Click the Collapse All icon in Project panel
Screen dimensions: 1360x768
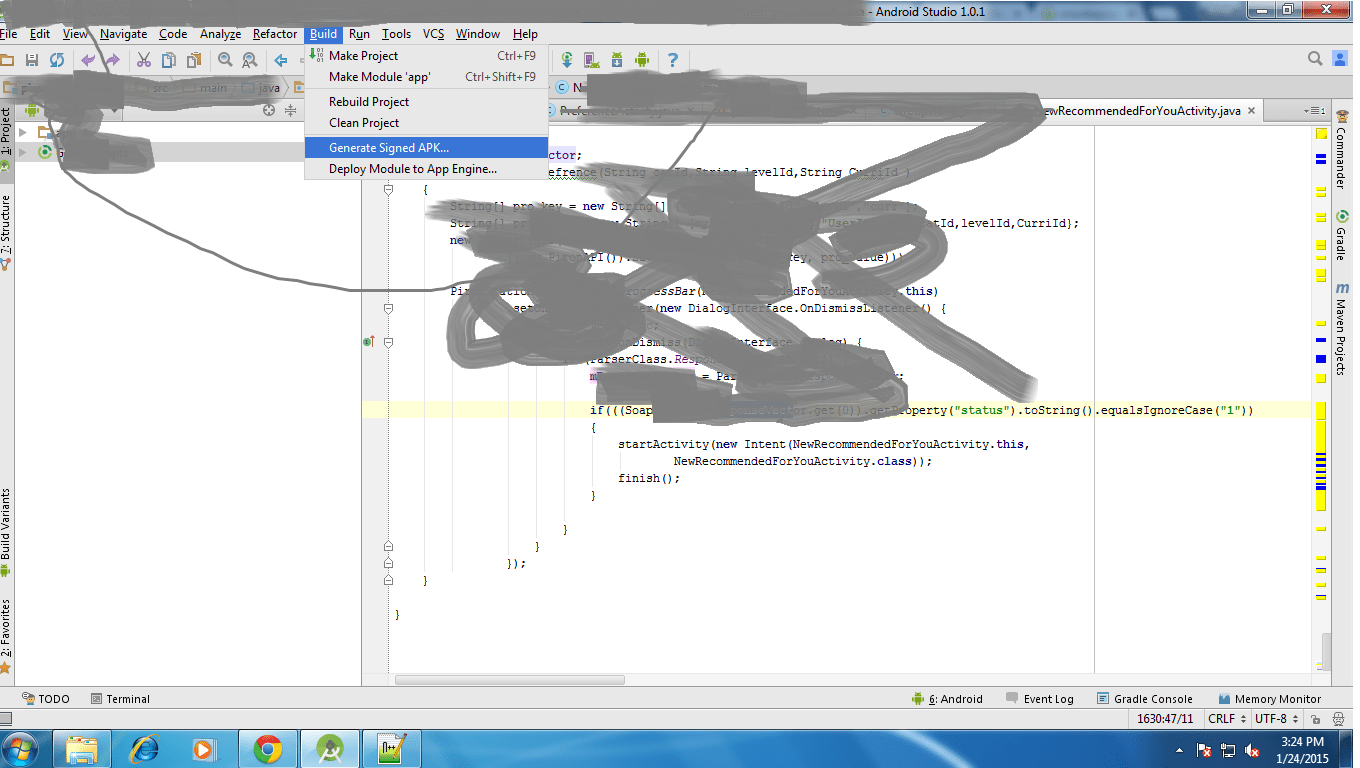(291, 110)
